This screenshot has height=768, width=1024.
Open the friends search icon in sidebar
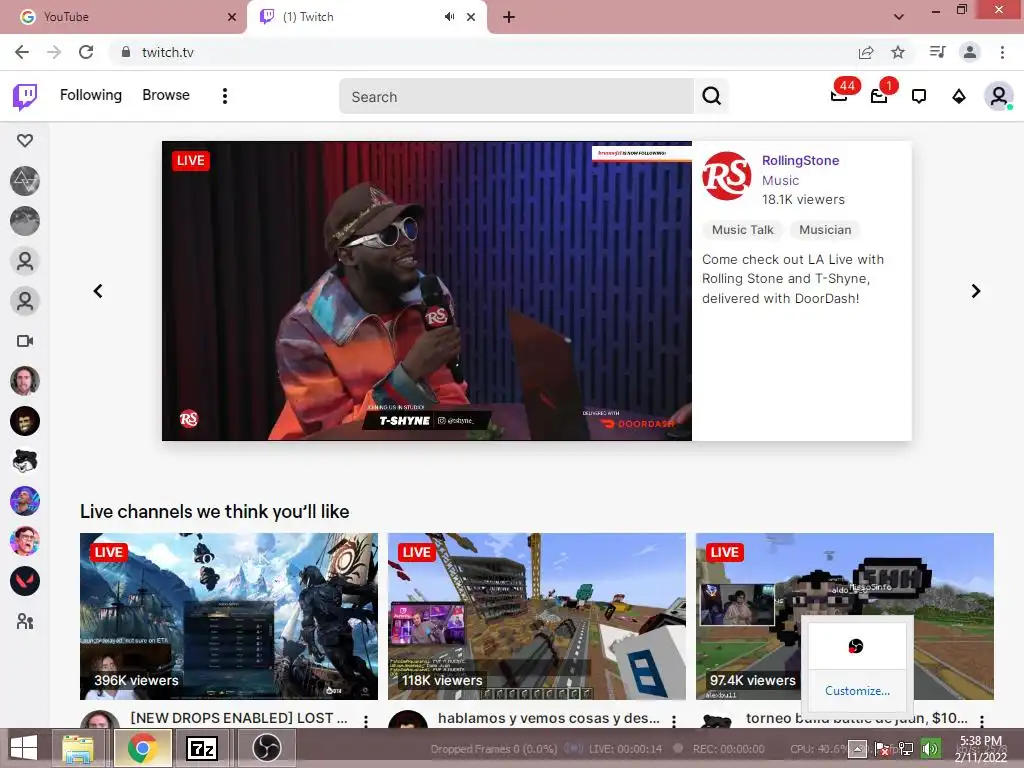click(25, 621)
